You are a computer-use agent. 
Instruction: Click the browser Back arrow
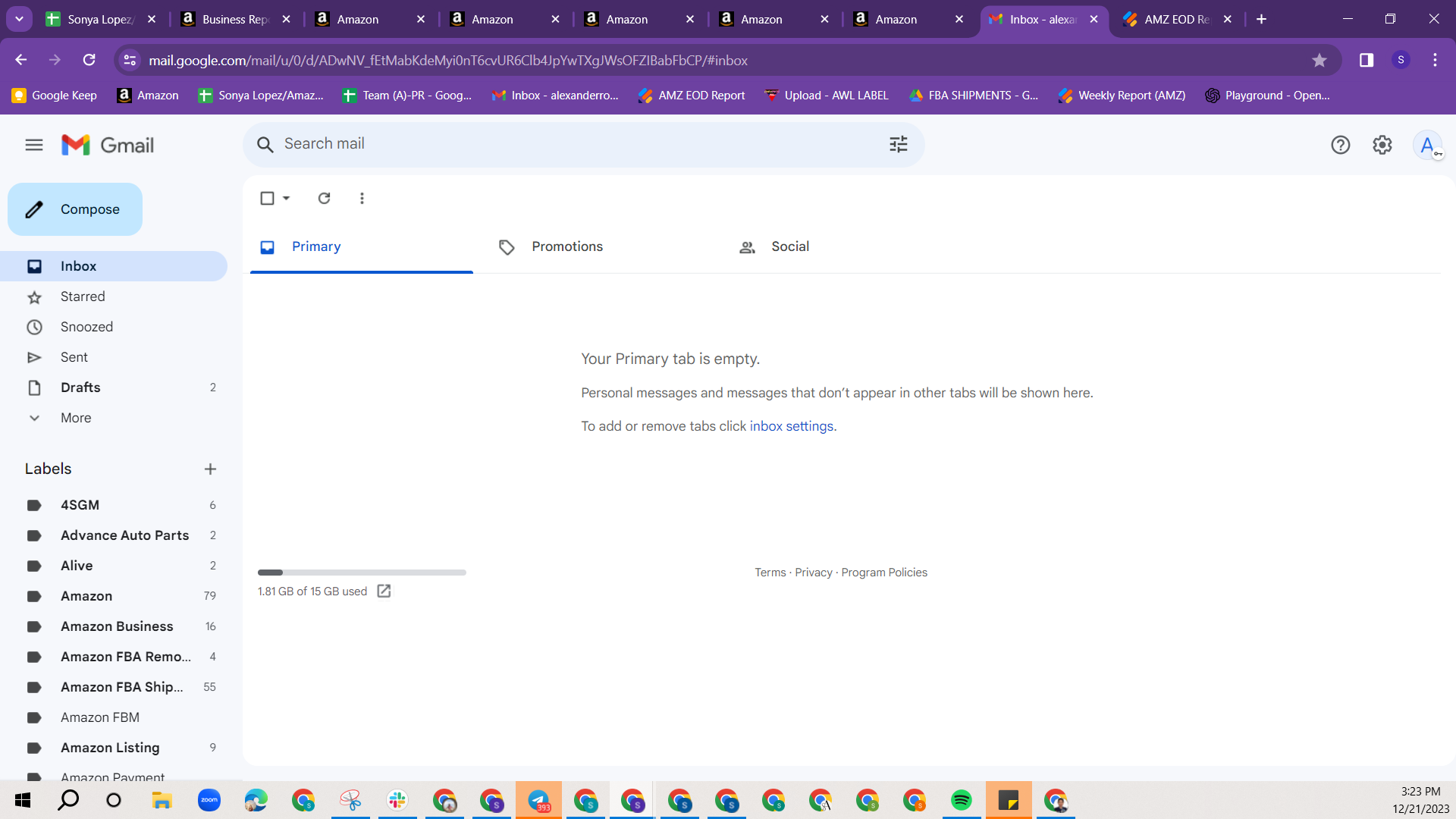coord(21,60)
